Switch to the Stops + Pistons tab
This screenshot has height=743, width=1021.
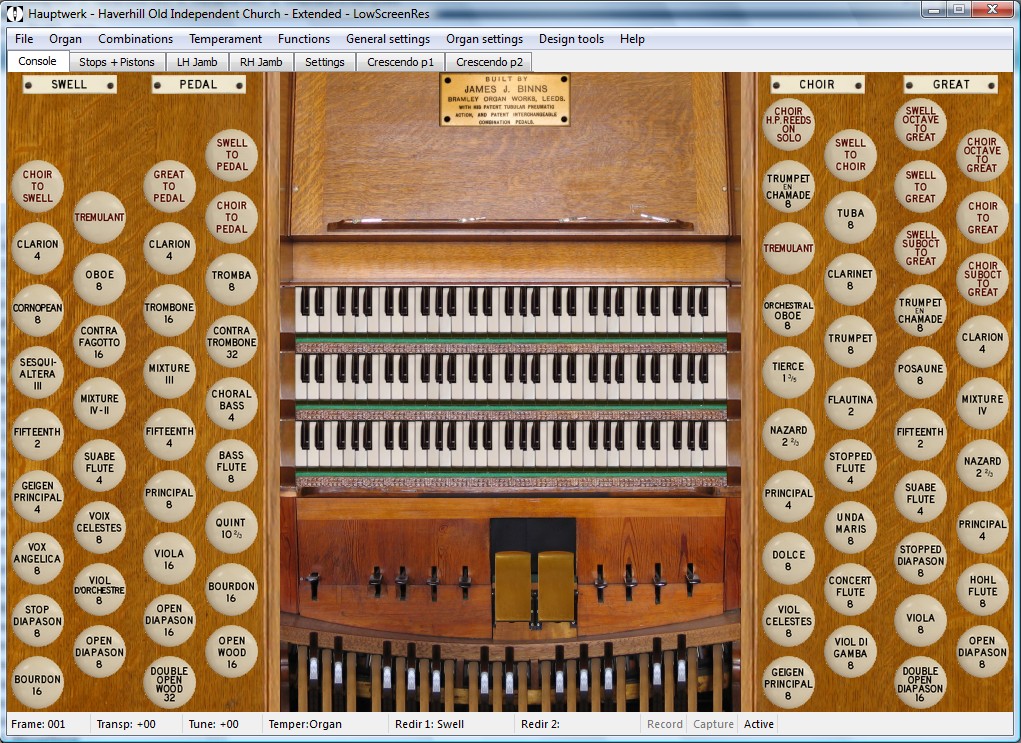(117, 62)
